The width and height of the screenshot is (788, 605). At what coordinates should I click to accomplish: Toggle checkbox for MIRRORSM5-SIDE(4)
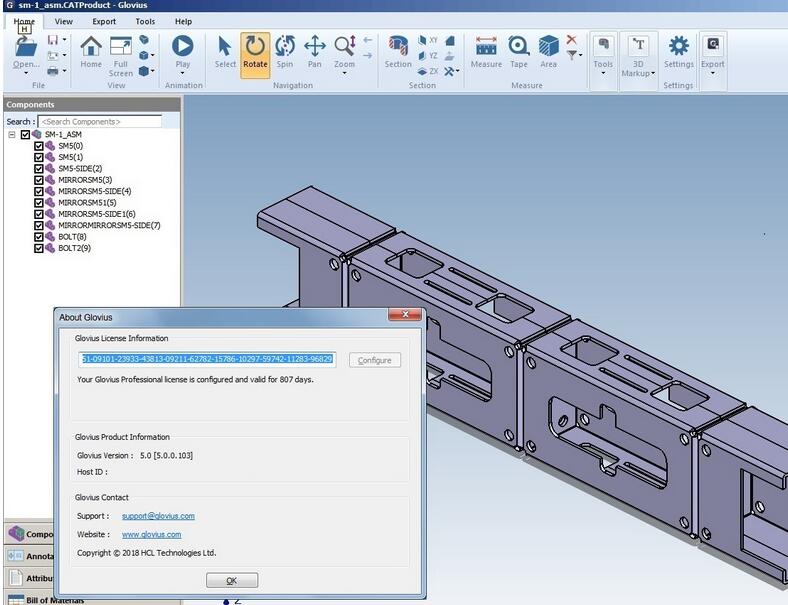pos(39,191)
